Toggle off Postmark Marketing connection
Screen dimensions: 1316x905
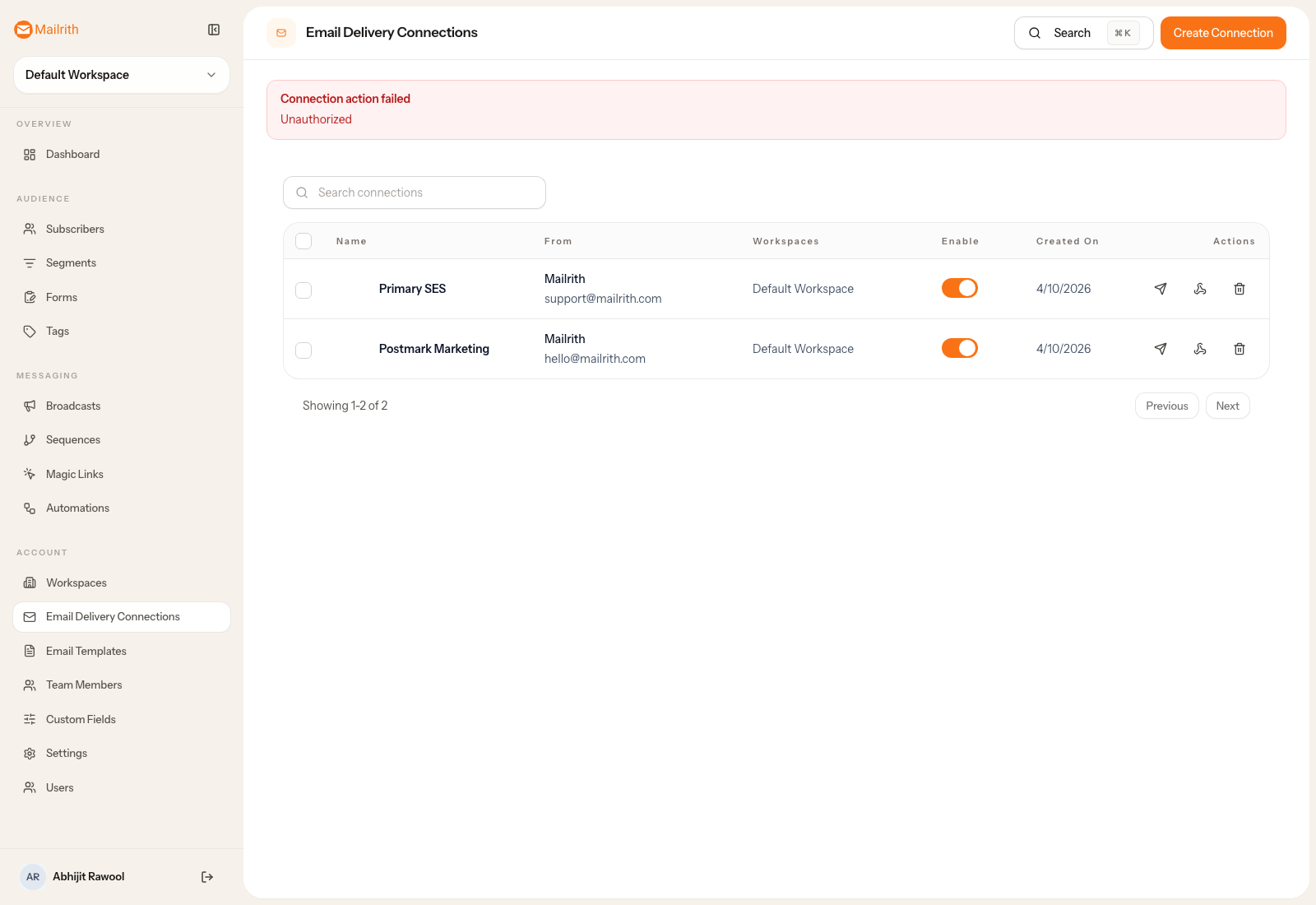tap(960, 348)
